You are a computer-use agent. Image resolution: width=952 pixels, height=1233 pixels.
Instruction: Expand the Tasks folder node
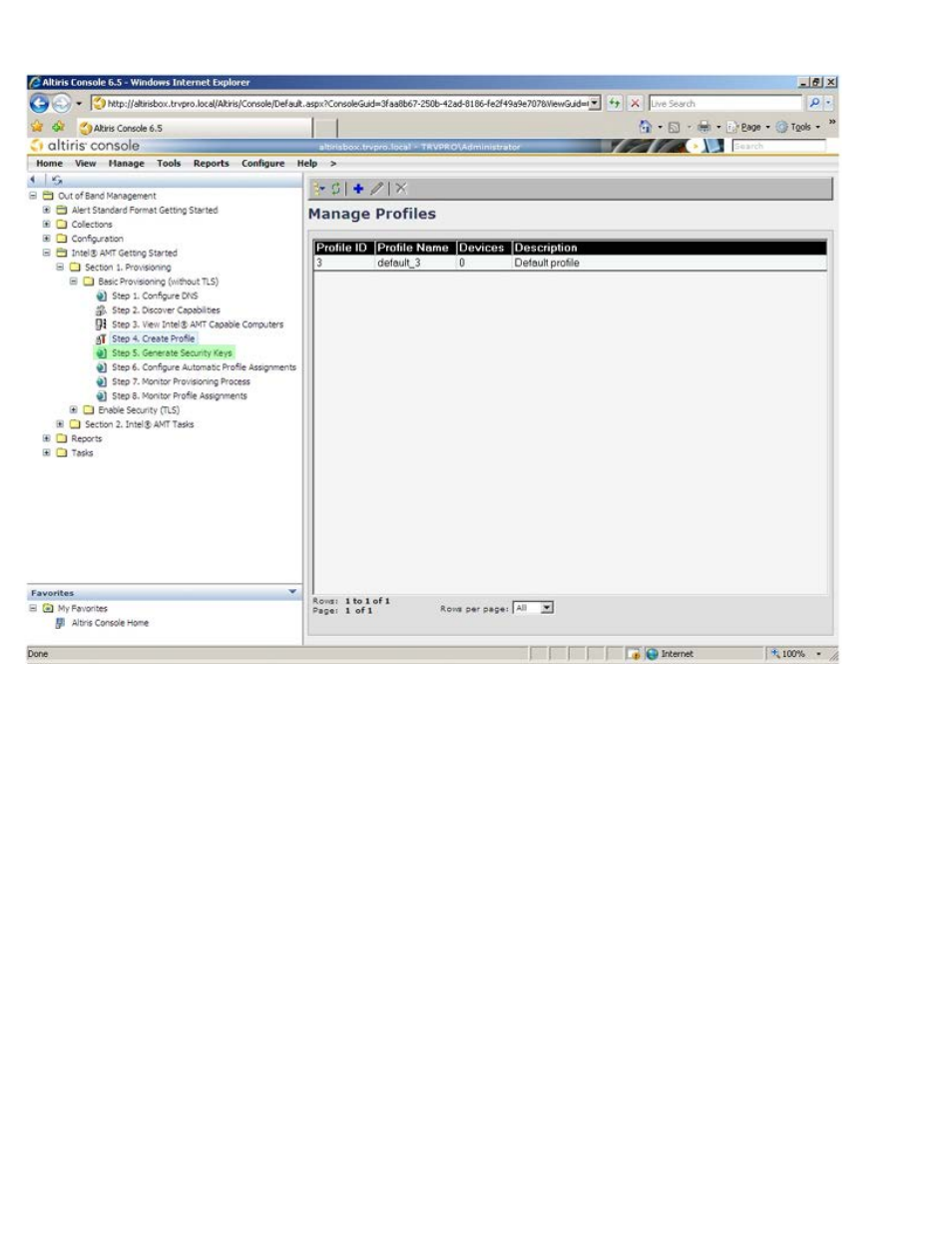coord(46,453)
